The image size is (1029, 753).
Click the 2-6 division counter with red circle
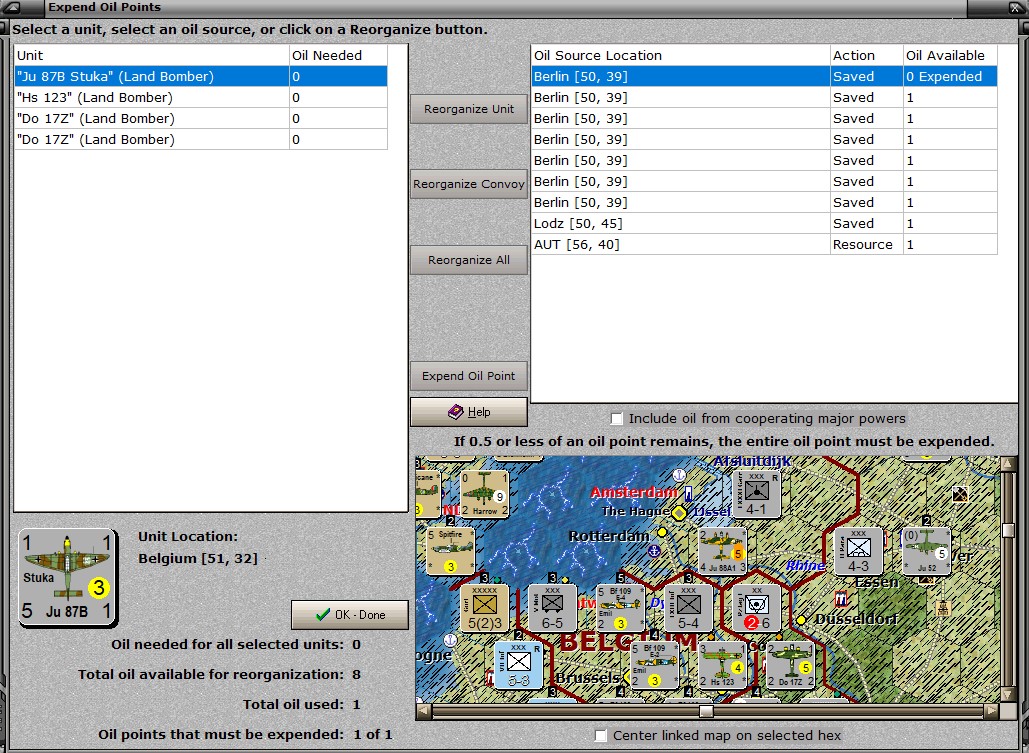pos(756,609)
